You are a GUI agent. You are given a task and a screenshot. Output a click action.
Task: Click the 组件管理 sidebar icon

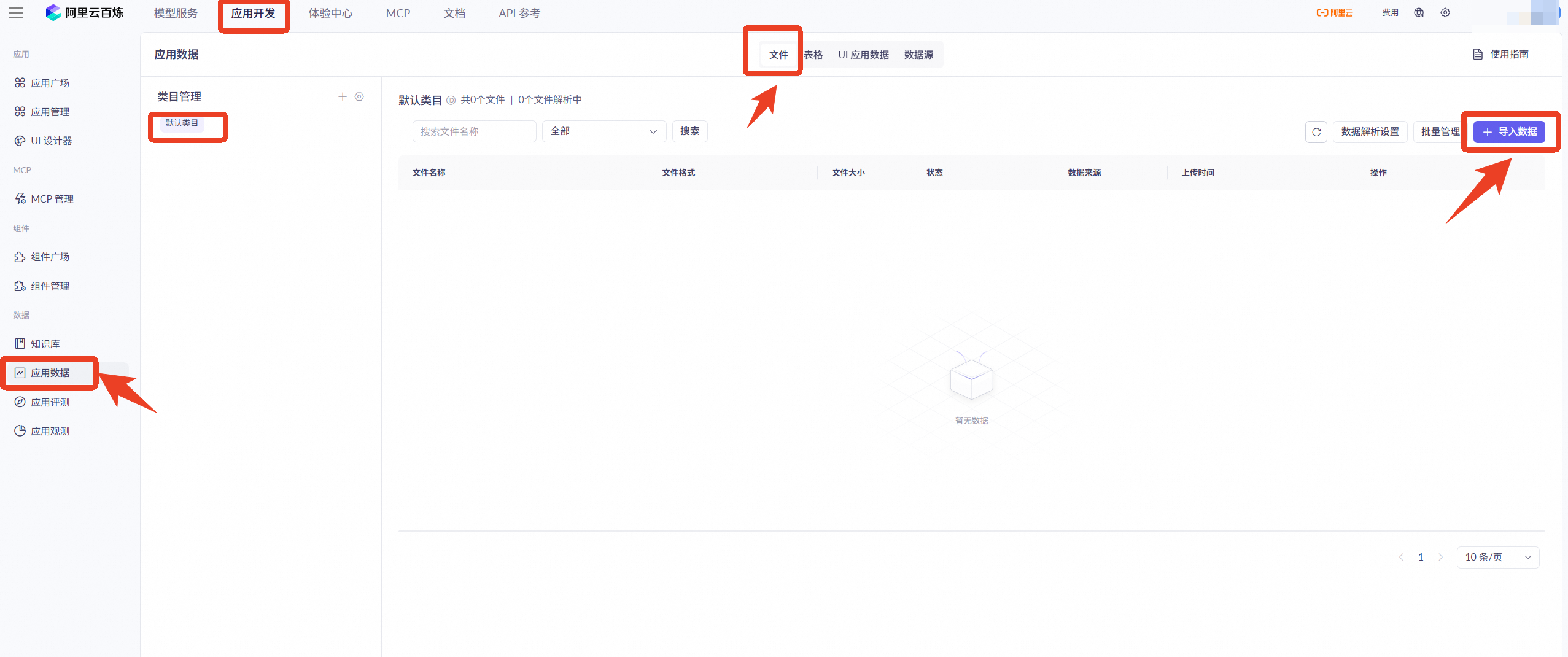(x=20, y=286)
